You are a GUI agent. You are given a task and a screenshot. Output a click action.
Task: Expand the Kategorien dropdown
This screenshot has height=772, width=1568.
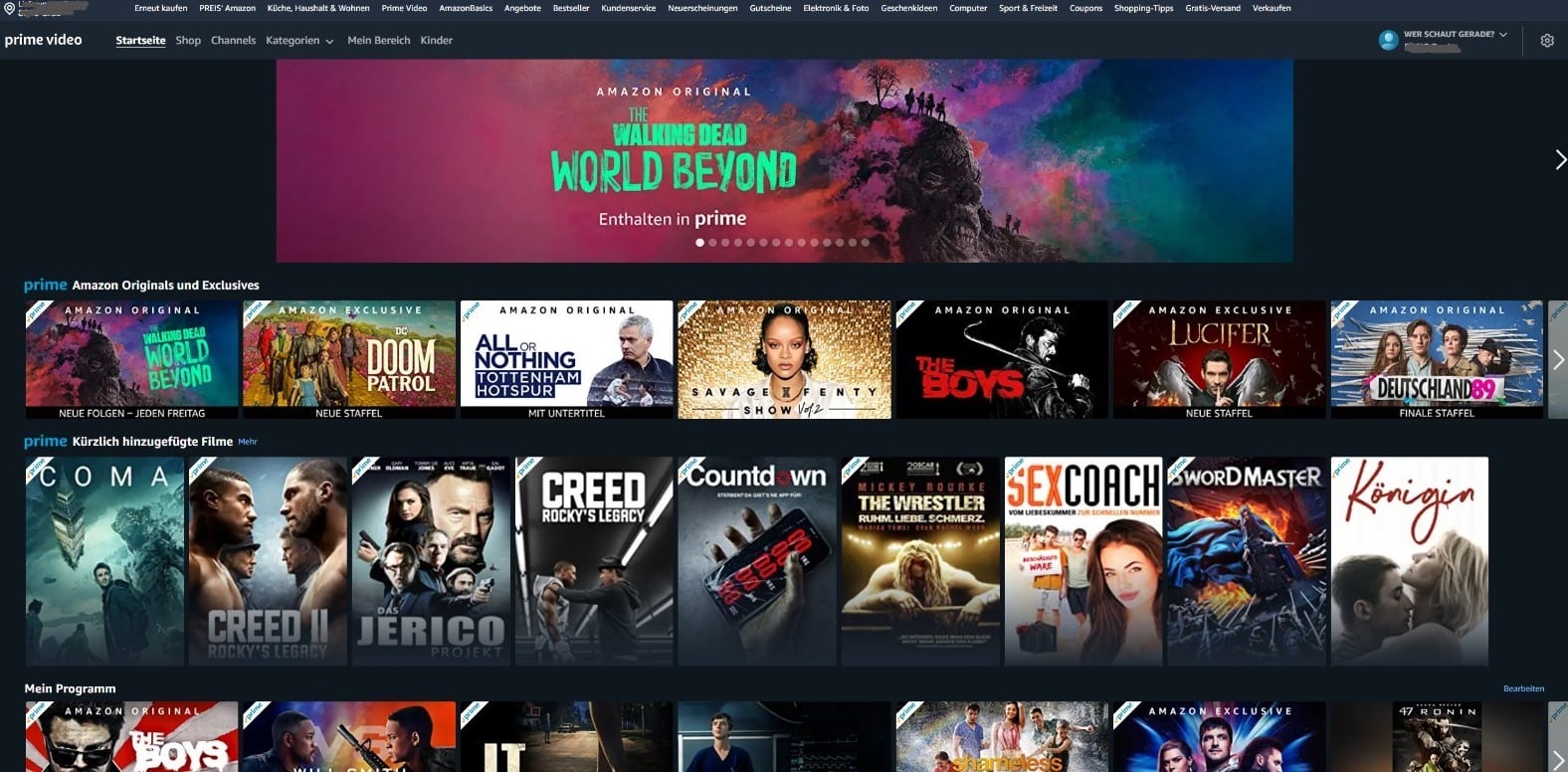(x=299, y=41)
